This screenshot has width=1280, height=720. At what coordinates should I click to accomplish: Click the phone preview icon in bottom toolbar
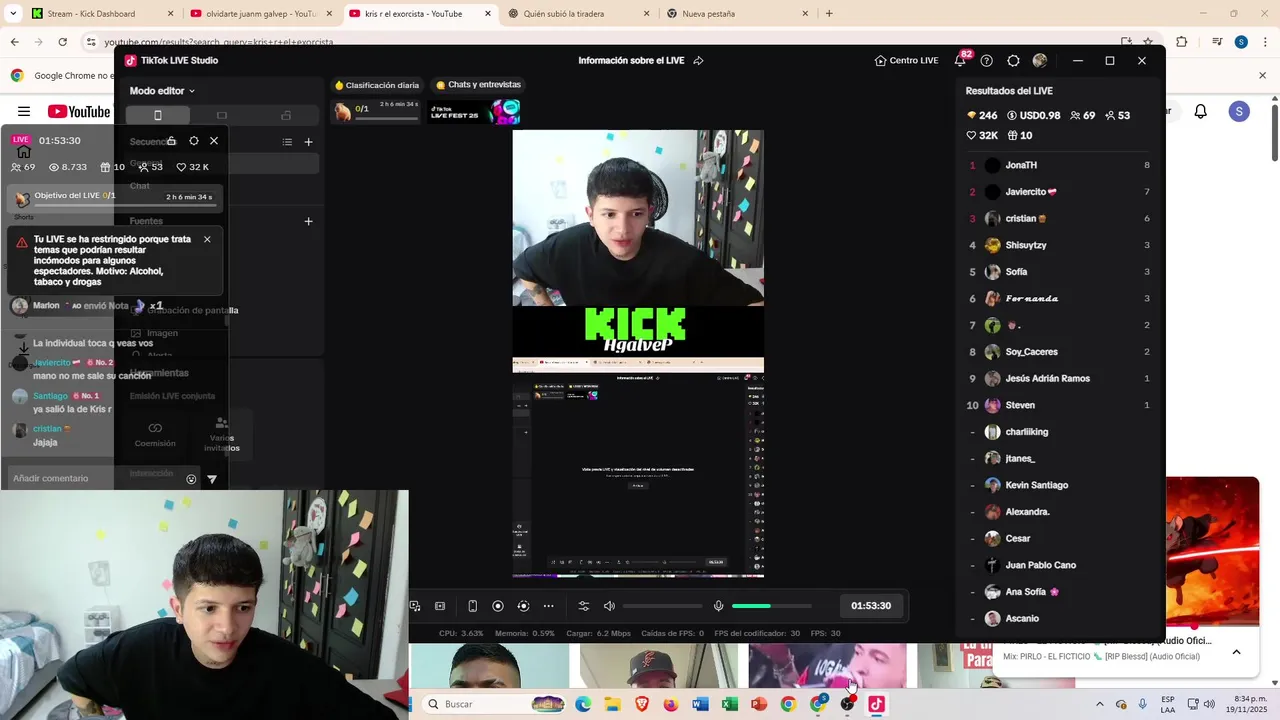[473, 606]
